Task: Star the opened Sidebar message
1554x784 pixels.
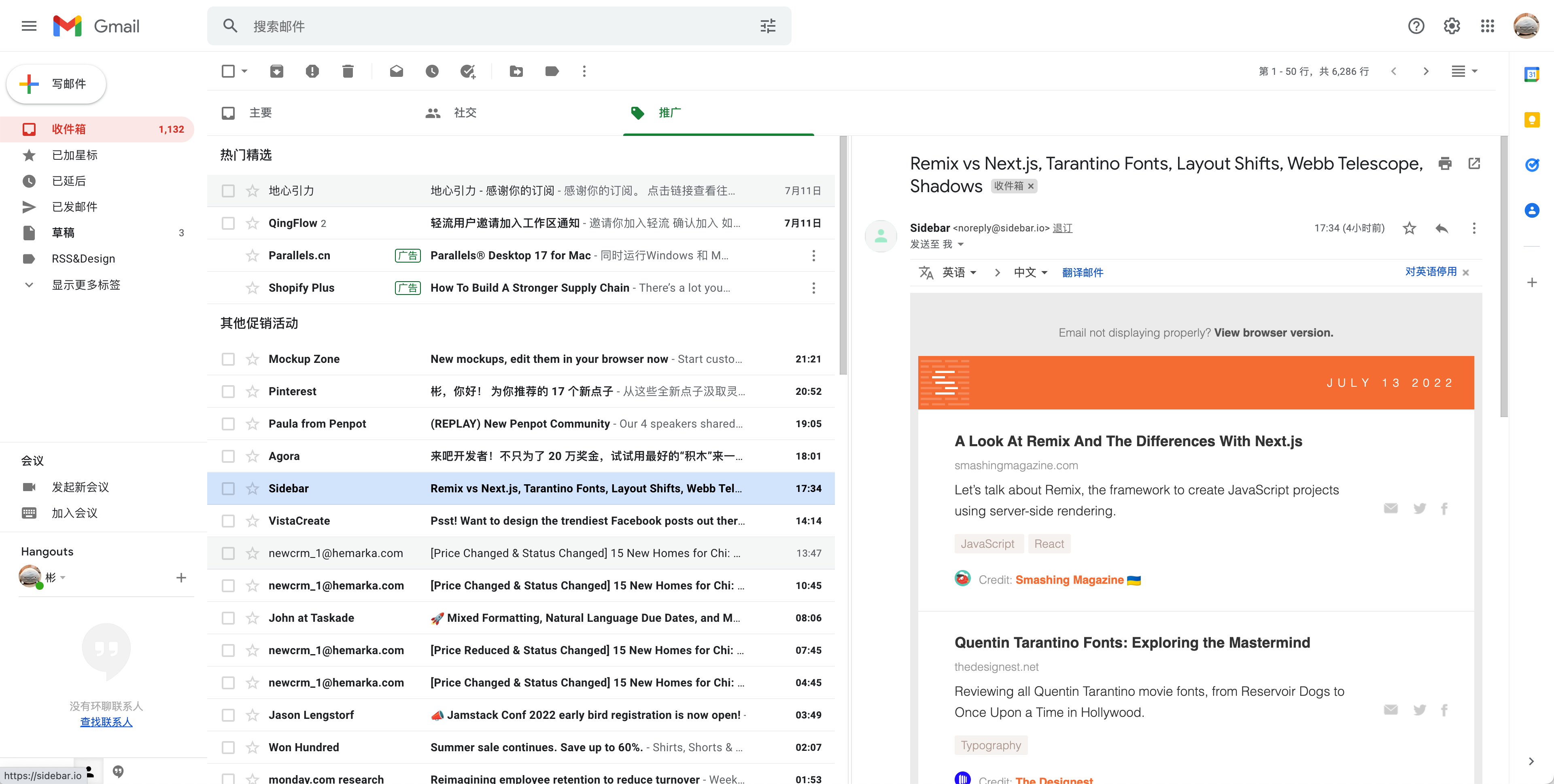Action: 1409,228
